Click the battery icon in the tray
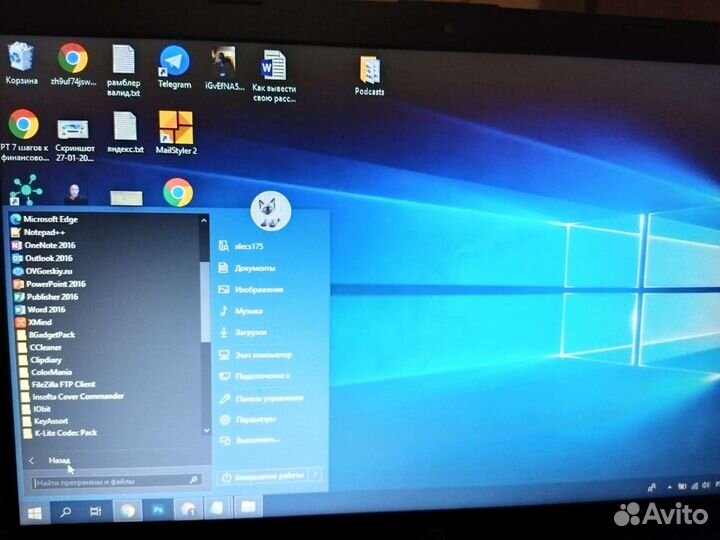720x540 pixels. 682,486
